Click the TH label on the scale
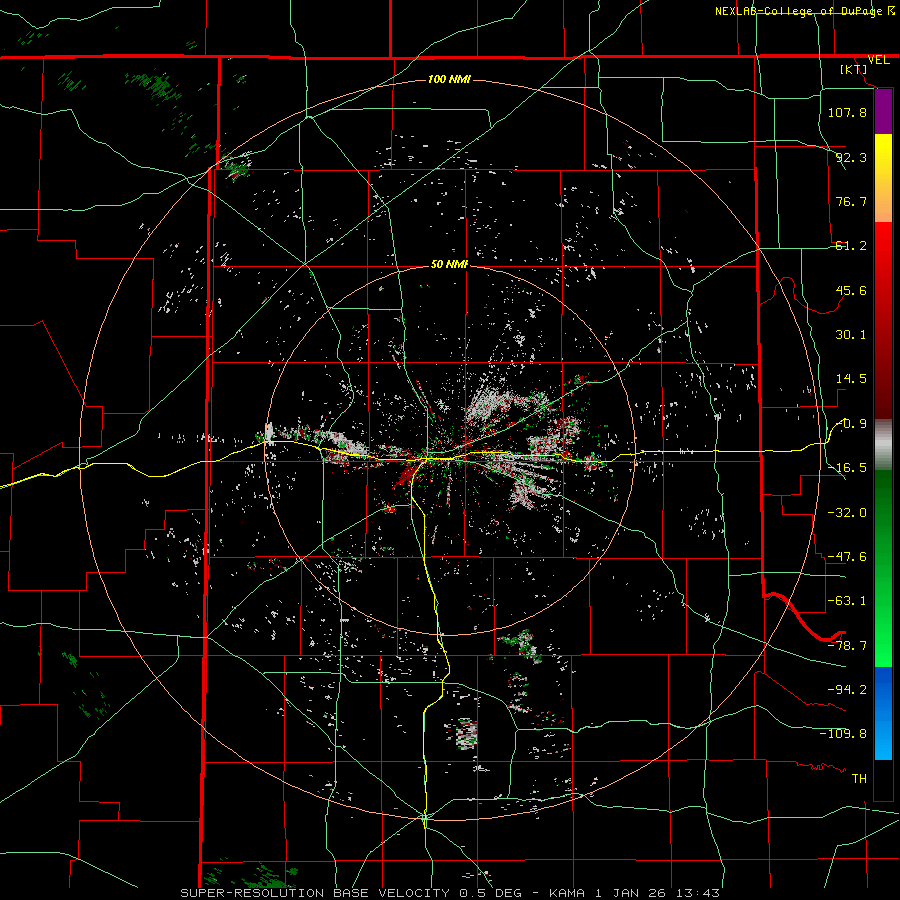Viewport: 900px width, 900px height. click(x=859, y=778)
